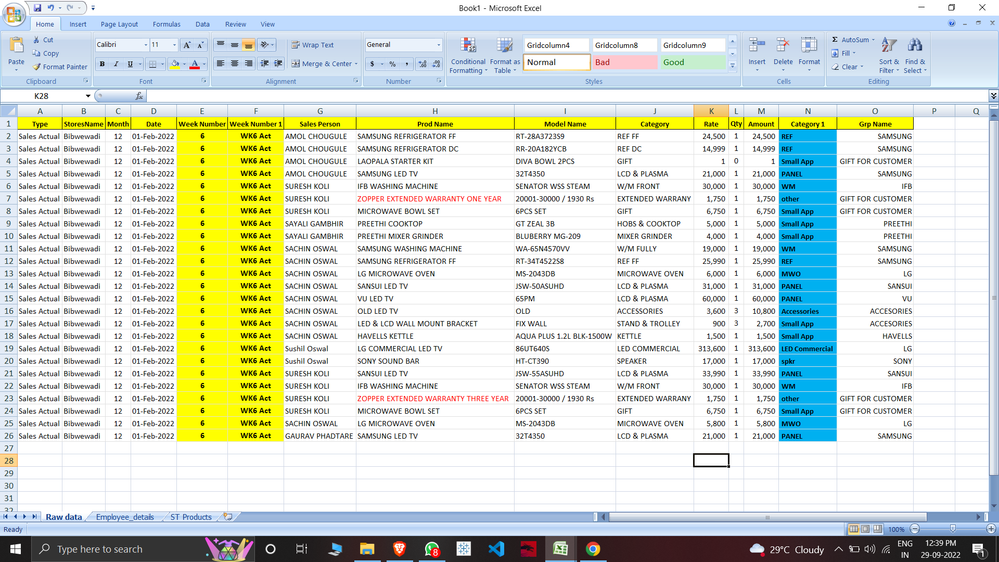This screenshot has height=562, width=999.
Task: Open the Clear dropdown
Action: click(x=847, y=67)
